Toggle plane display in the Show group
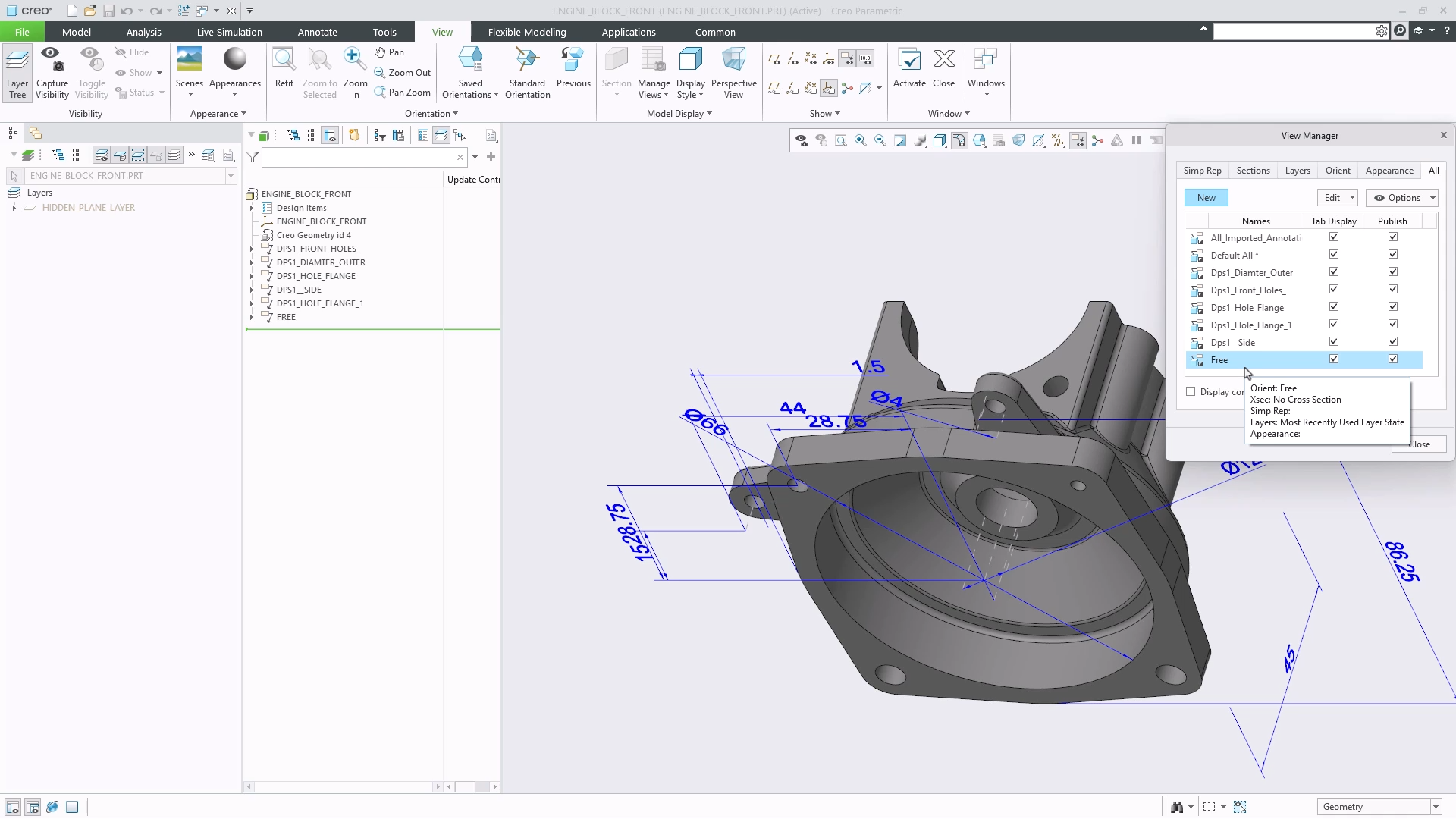Screen dimensions: 1456x819 click(x=774, y=58)
